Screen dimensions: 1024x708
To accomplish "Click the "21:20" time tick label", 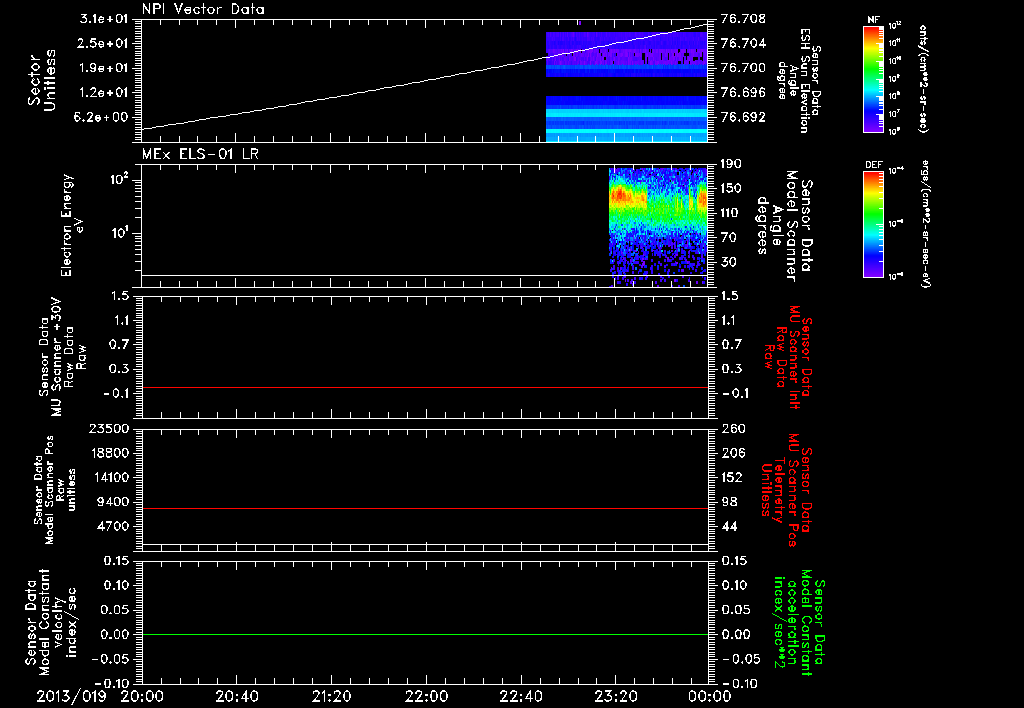I will [x=332, y=696].
